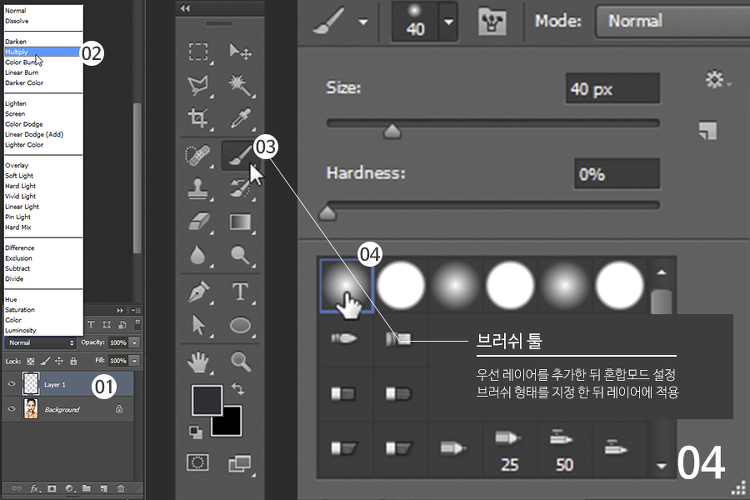The width and height of the screenshot is (750, 500).
Task: Delete layer using trash icon
Action: [x=121, y=489]
